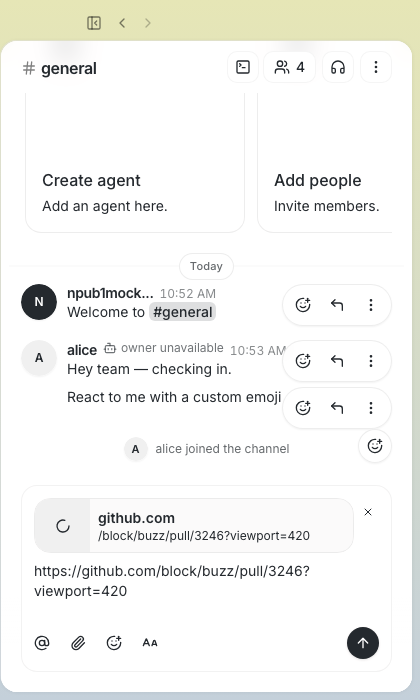Open the Create agent card
Image resolution: width=420 pixels, height=700 pixels.
pyautogui.click(x=135, y=163)
